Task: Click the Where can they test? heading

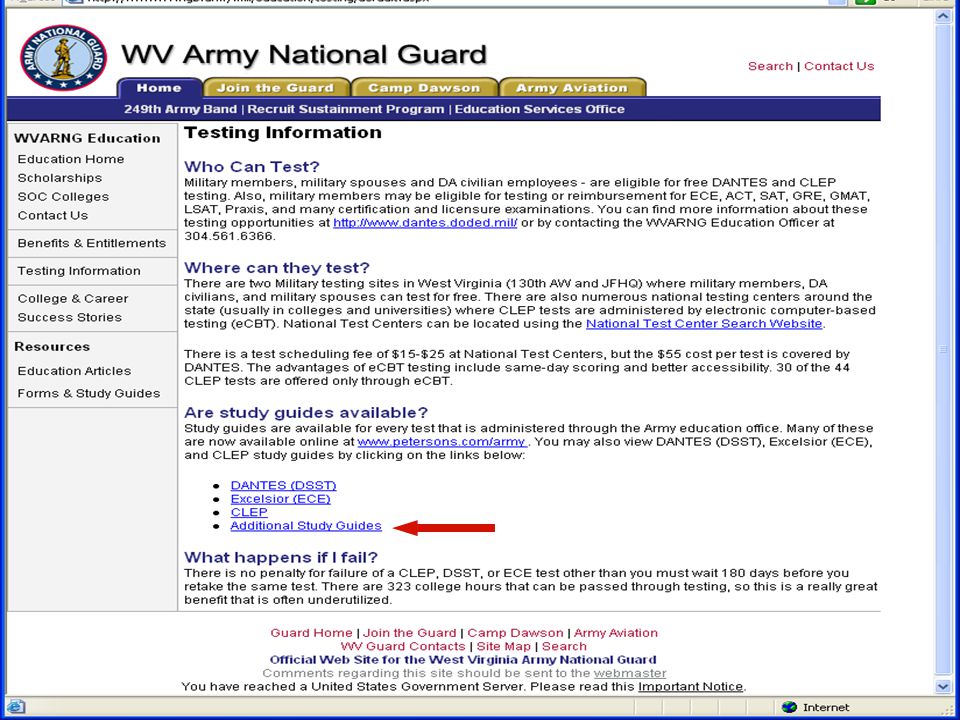Action: click(277, 268)
